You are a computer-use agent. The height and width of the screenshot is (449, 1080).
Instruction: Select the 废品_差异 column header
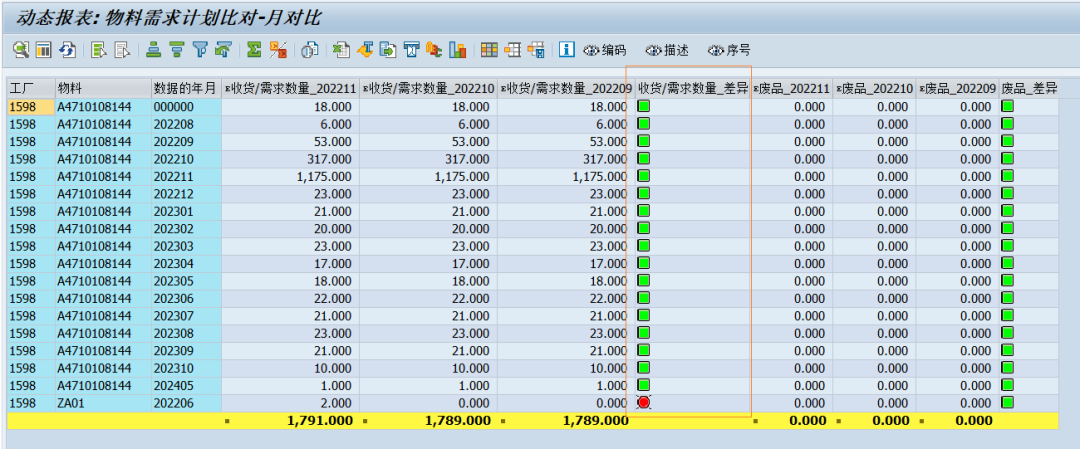(x=1029, y=88)
